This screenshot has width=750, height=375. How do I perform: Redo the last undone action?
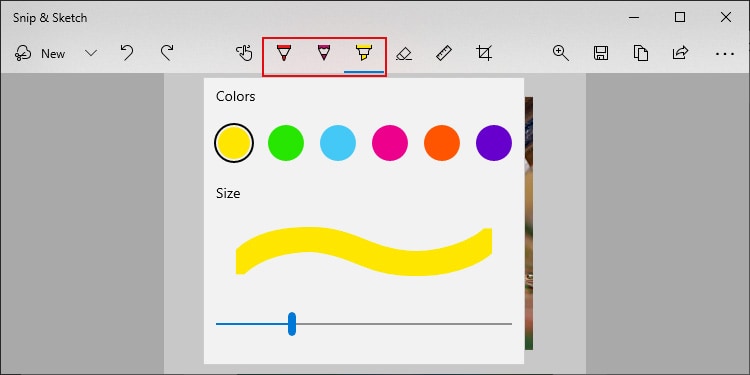click(x=166, y=53)
